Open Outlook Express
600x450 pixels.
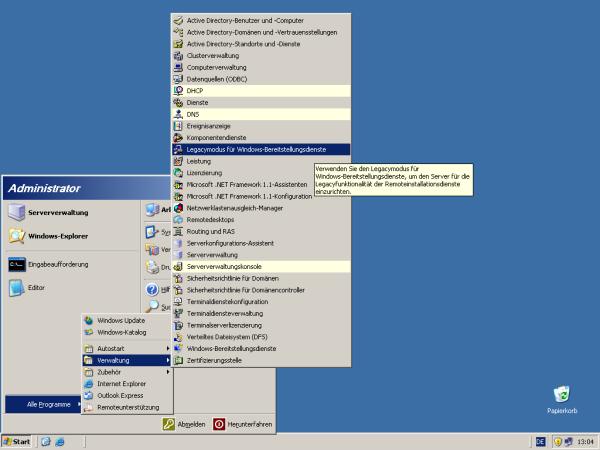tap(127, 396)
